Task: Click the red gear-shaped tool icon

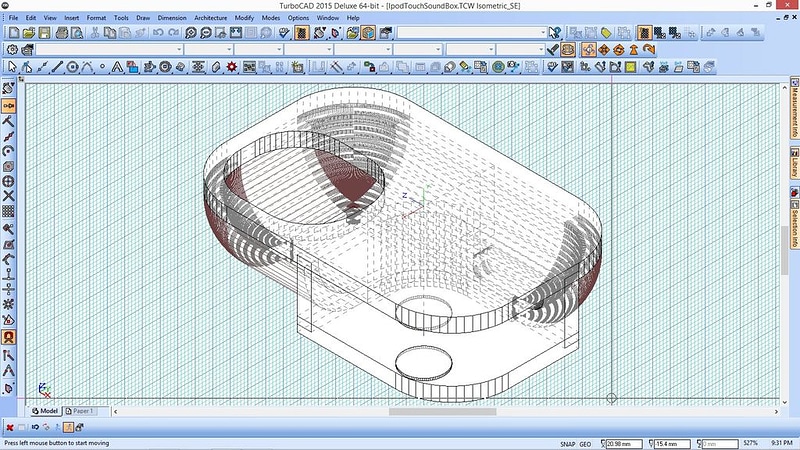Action: [232, 67]
